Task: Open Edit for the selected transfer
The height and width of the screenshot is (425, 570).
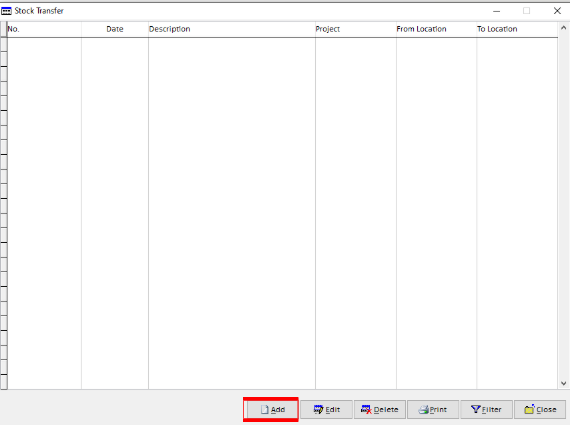Action: point(326,410)
